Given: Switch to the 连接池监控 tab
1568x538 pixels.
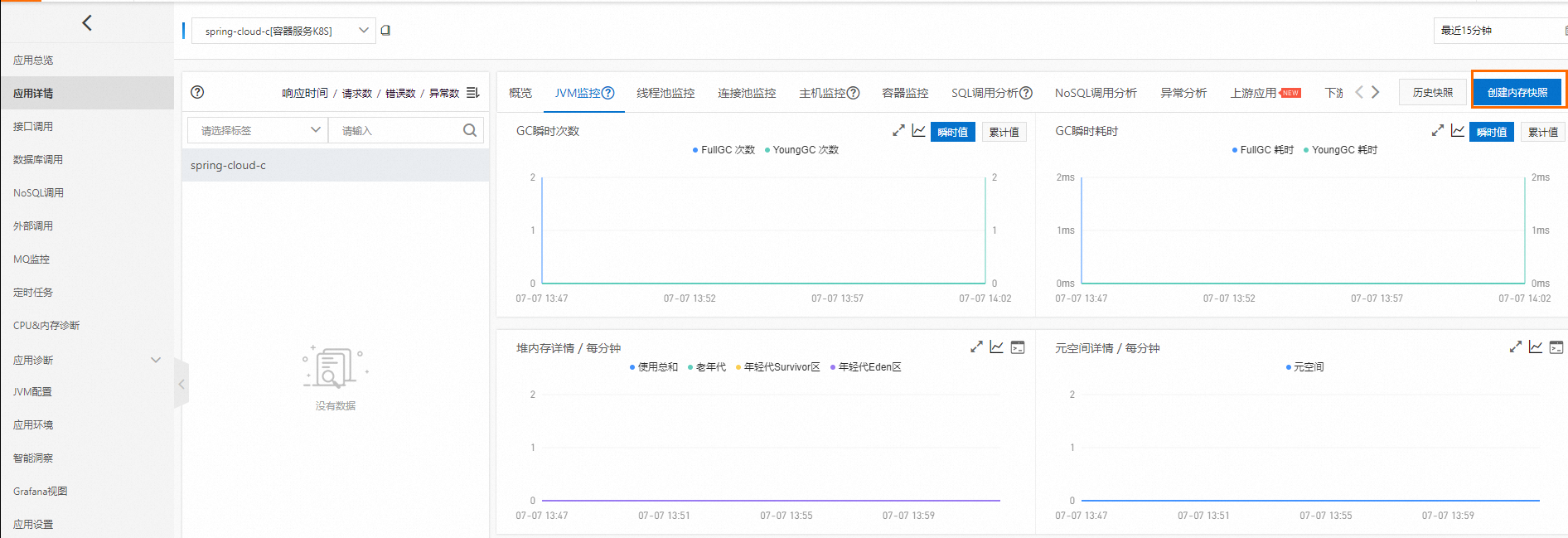Looking at the screenshot, I should coord(747,93).
